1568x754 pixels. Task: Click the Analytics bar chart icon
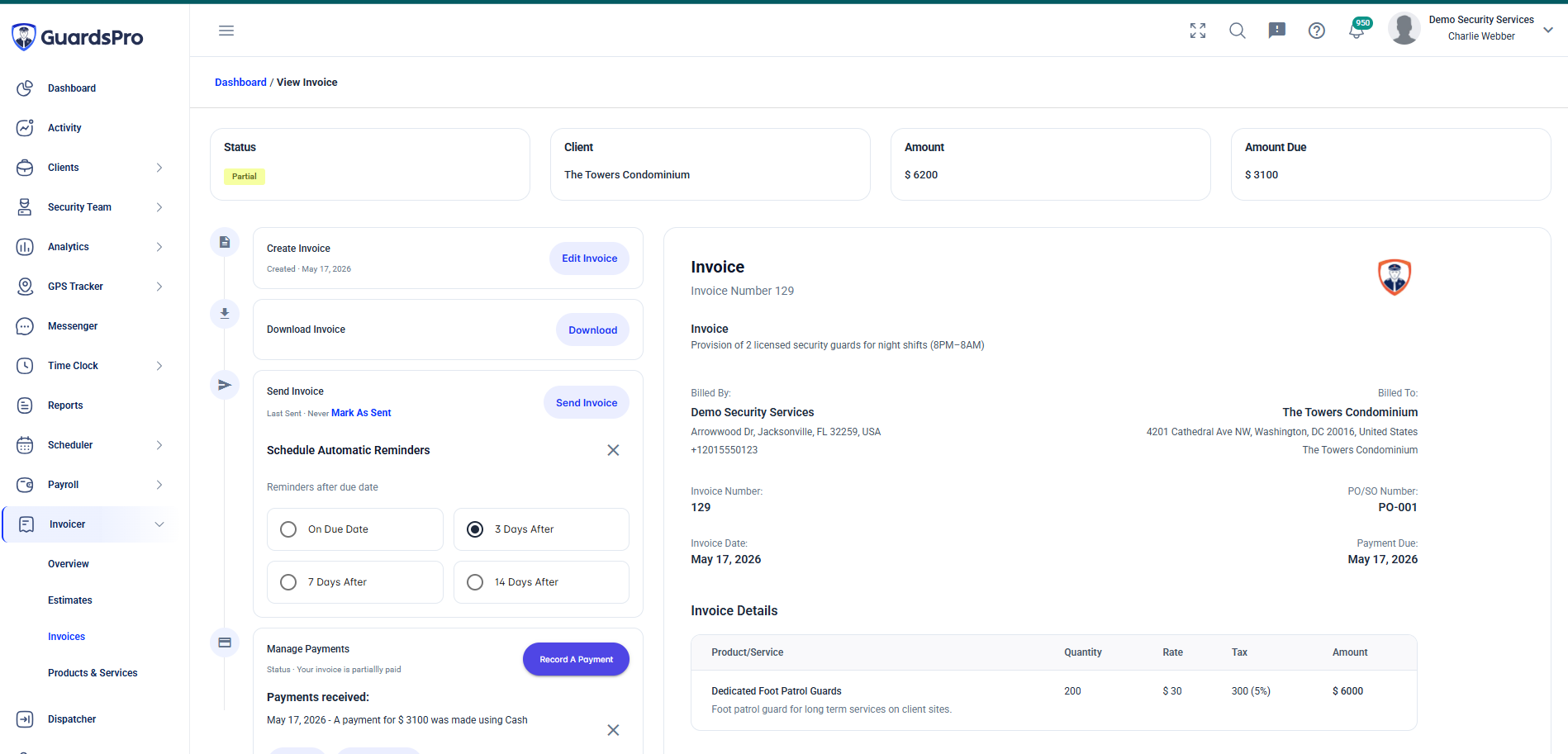click(x=25, y=247)
